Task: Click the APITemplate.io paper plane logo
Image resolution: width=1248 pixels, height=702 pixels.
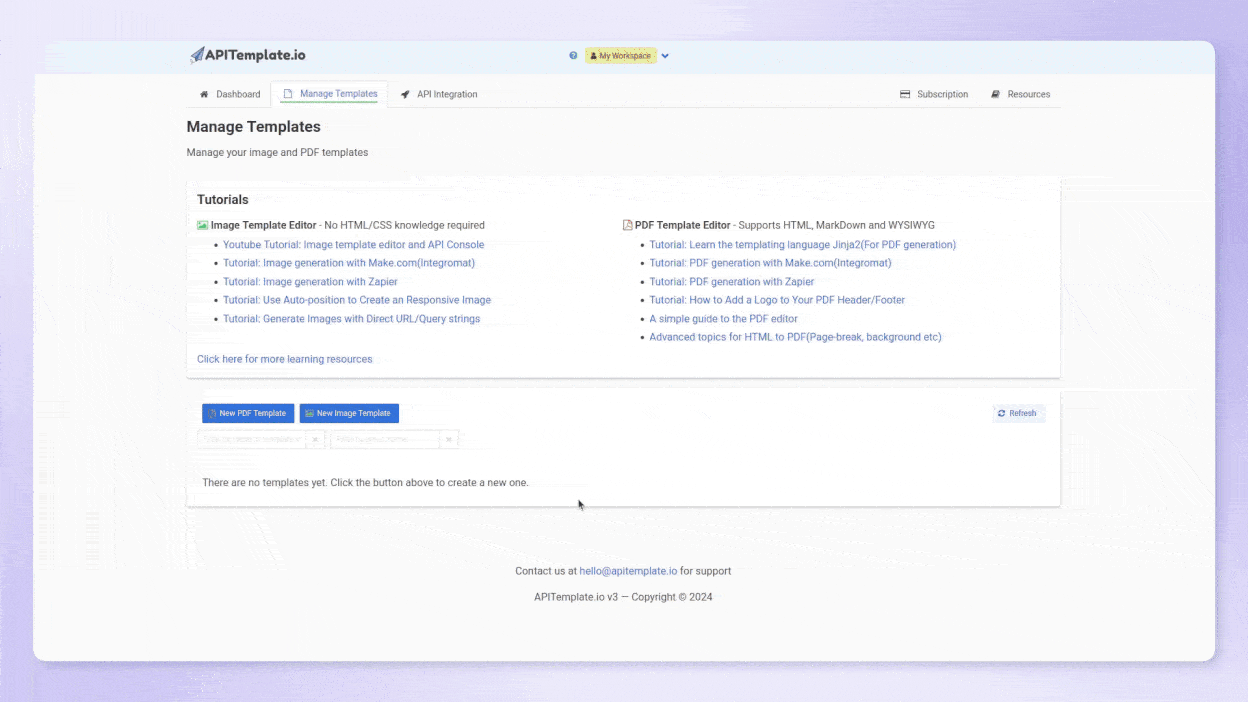Action: coord(197,55)
